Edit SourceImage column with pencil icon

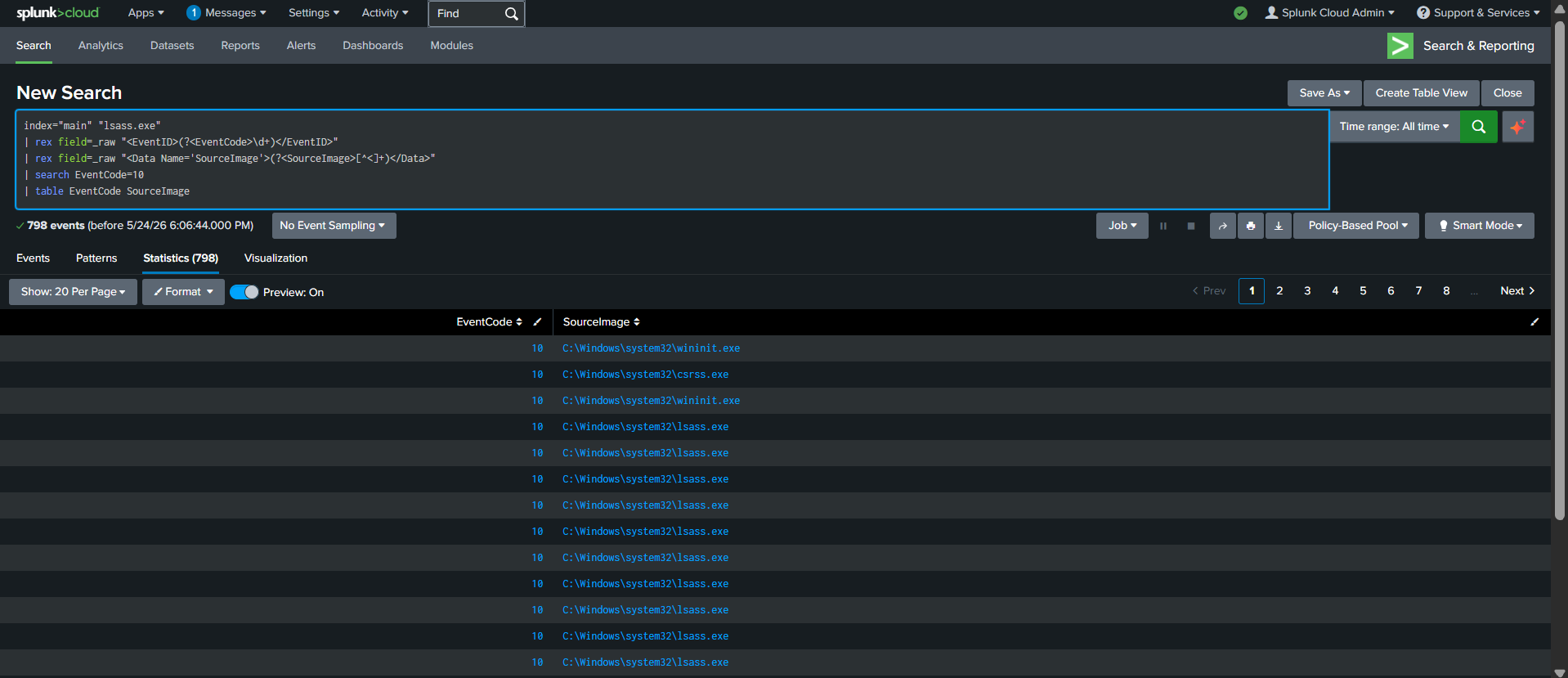1534,322
